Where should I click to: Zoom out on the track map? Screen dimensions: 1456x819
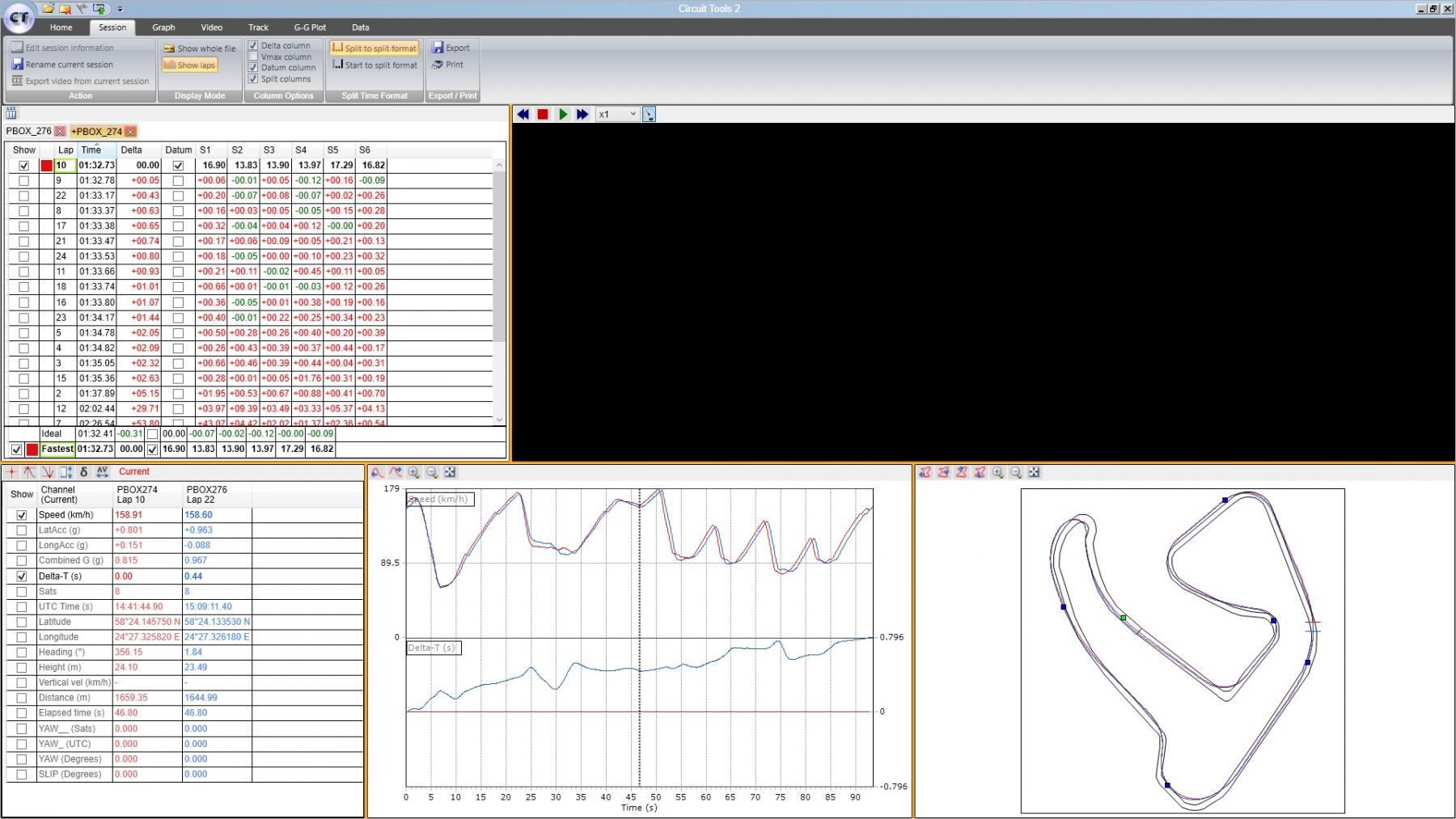[x=1016, y=473]
